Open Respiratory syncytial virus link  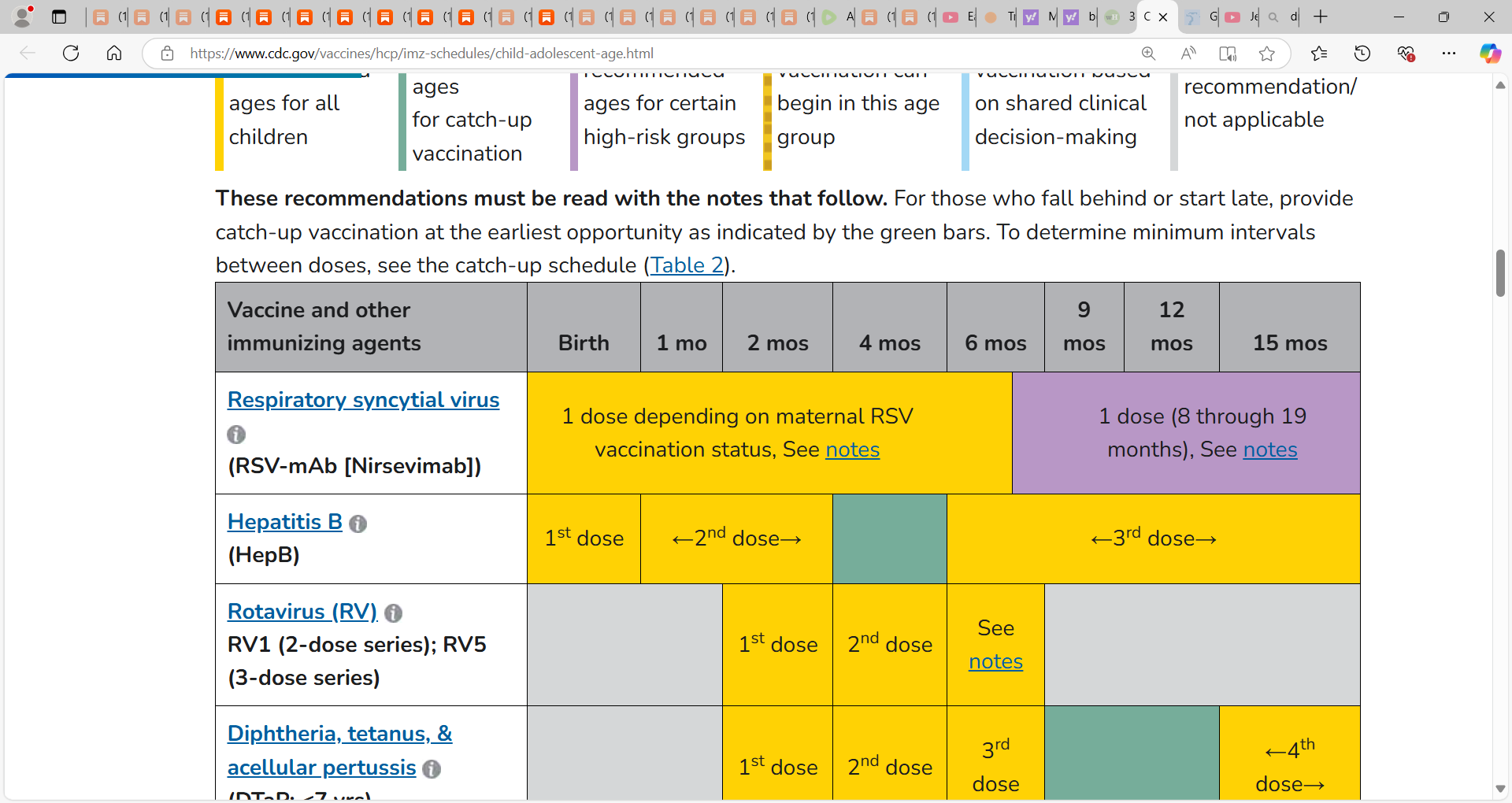click(x=363, y=400)
